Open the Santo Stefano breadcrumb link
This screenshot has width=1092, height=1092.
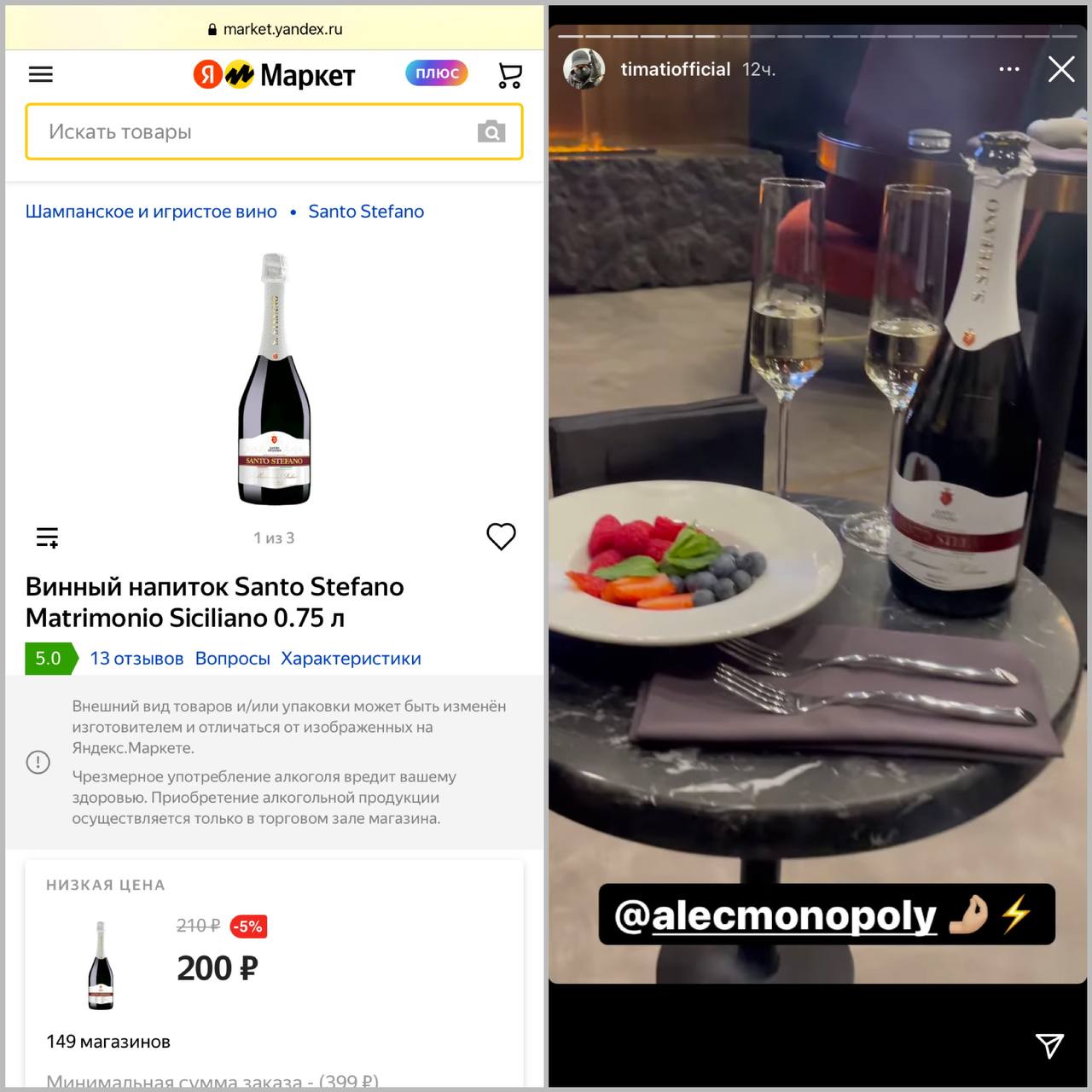(x=366, y=212)
